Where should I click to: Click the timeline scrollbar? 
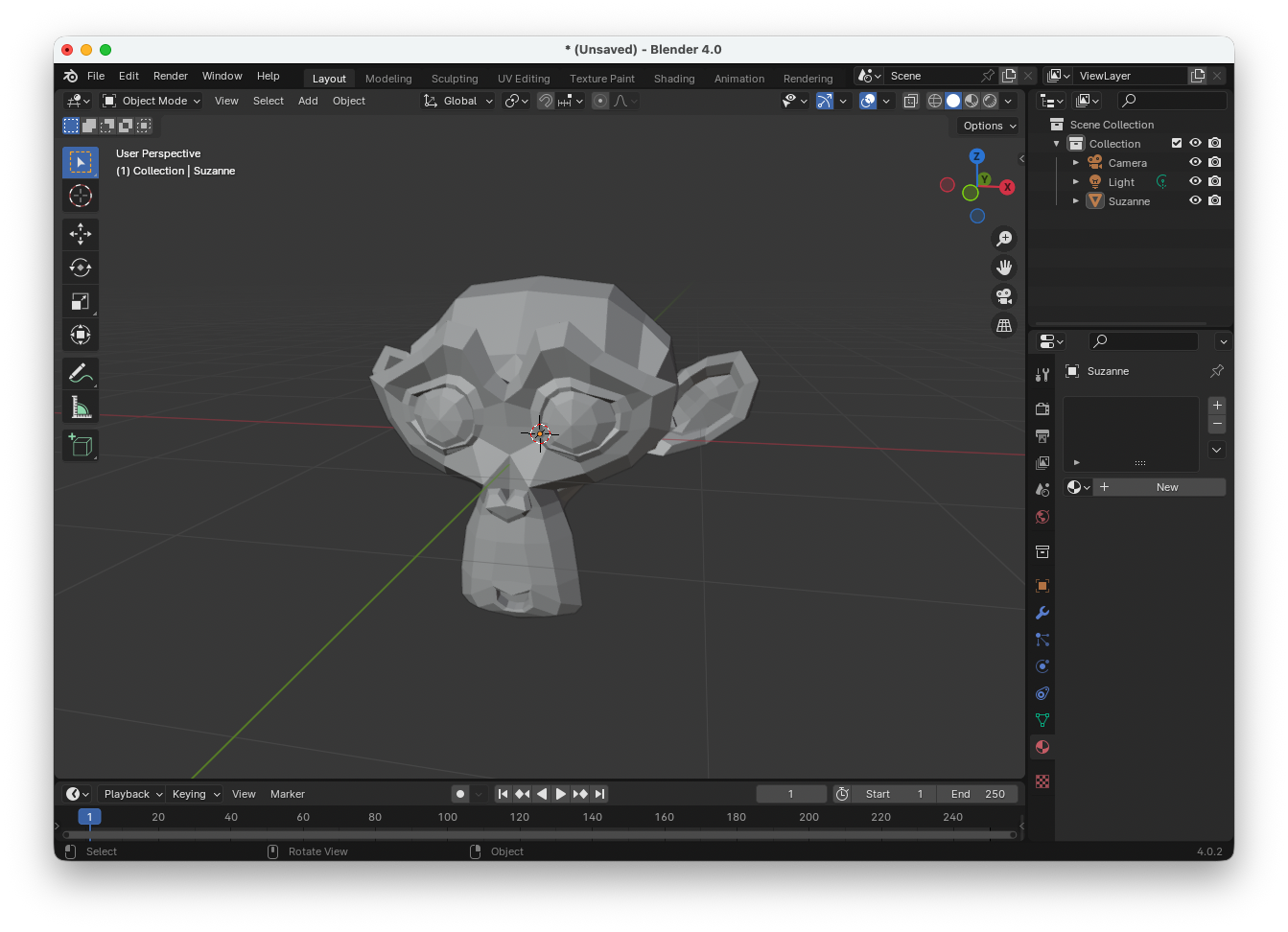[x=537, y=834]
